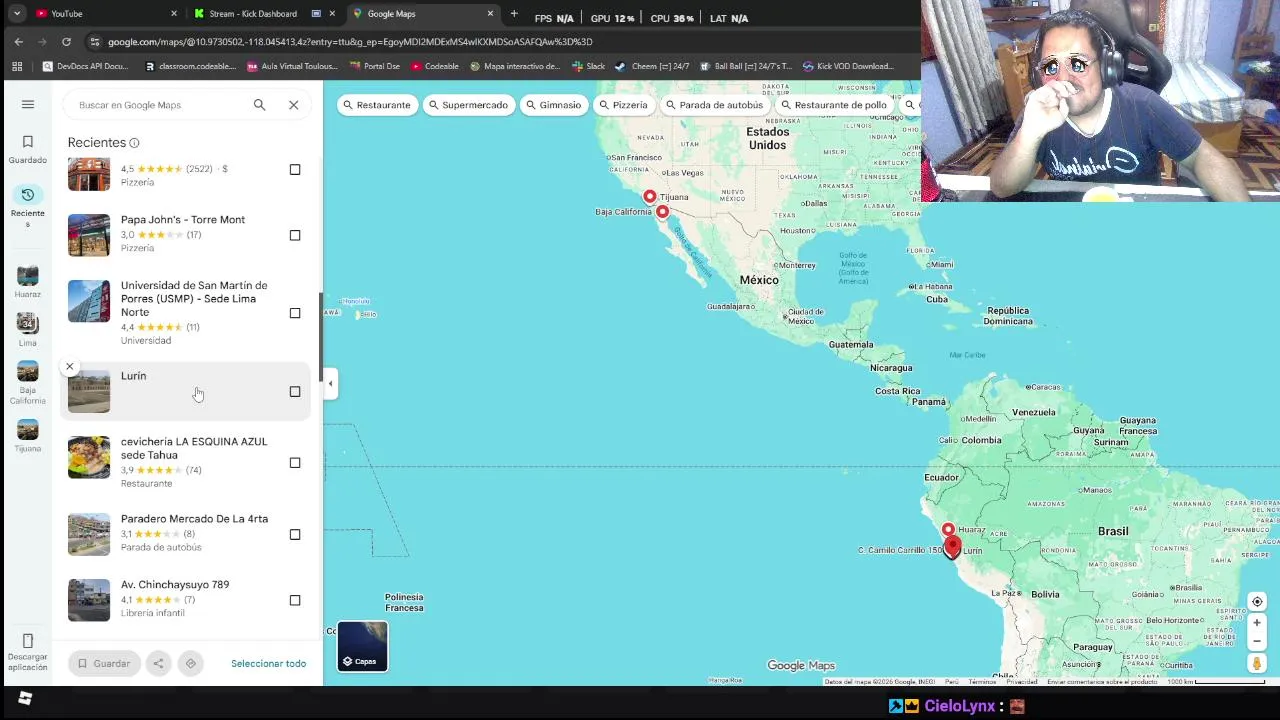The image size is (1280, 720).
Task: Open the Guardado saved places panel
Action: [x=28, y=149]
